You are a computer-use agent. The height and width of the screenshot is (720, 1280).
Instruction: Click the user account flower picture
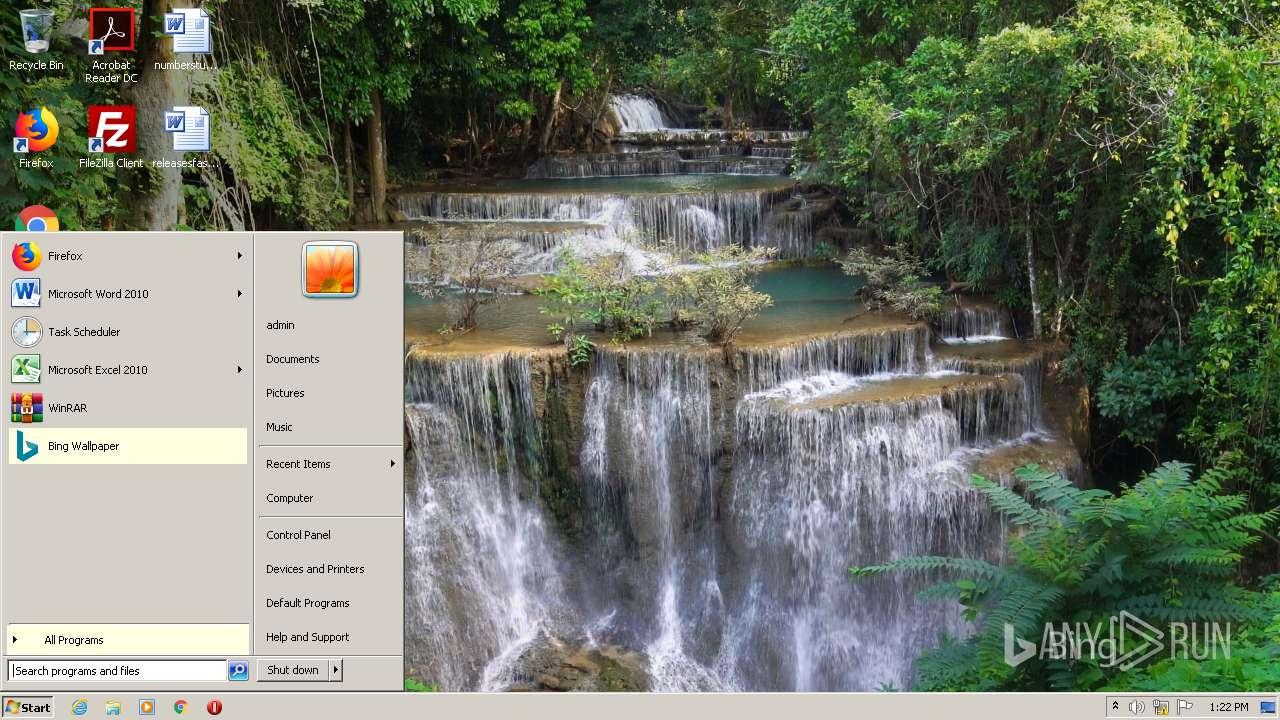coord(330,270)
